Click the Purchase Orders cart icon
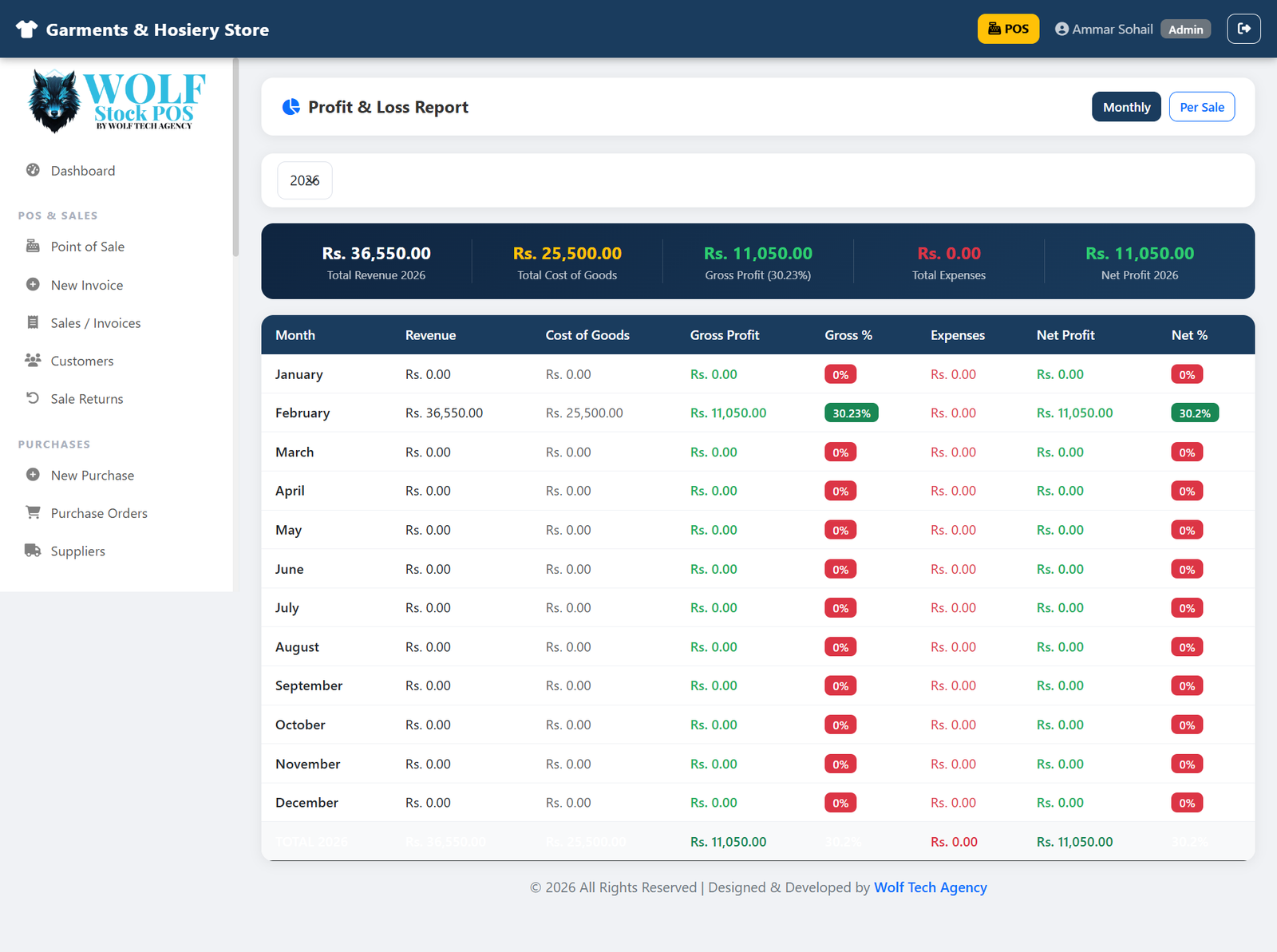1277x952 pixels. (33, 512)
